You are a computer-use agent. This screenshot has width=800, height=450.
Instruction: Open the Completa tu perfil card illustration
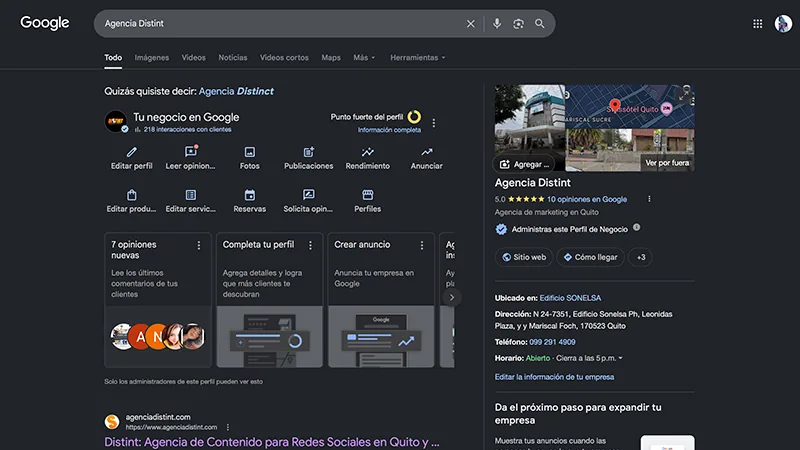click(x=269, y=337)
